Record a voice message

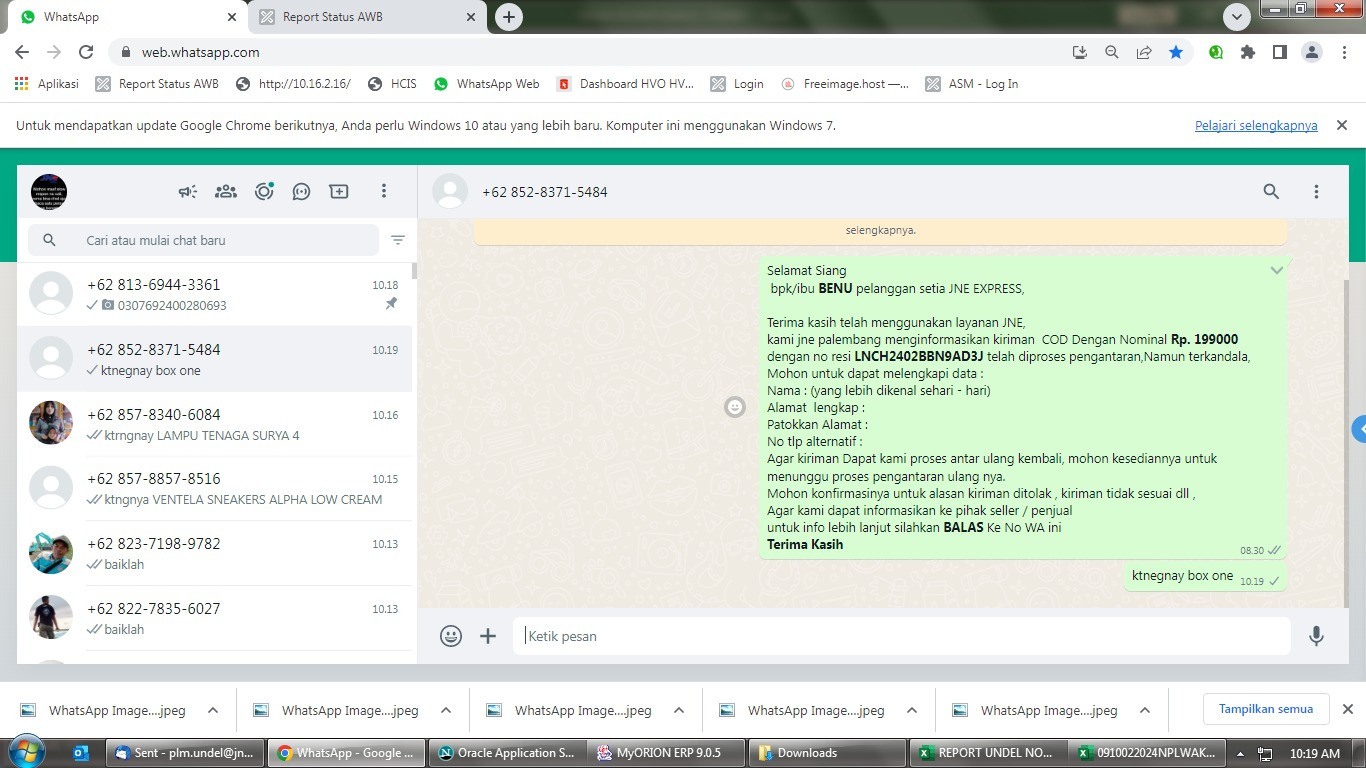pos(1316,635)
